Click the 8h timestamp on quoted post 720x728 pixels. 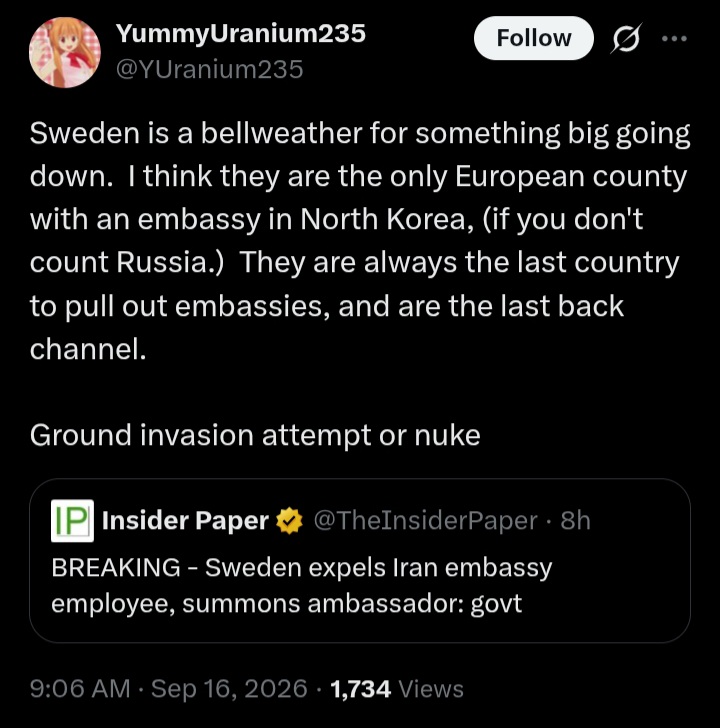pyautogui.click(x=575, y=520)
